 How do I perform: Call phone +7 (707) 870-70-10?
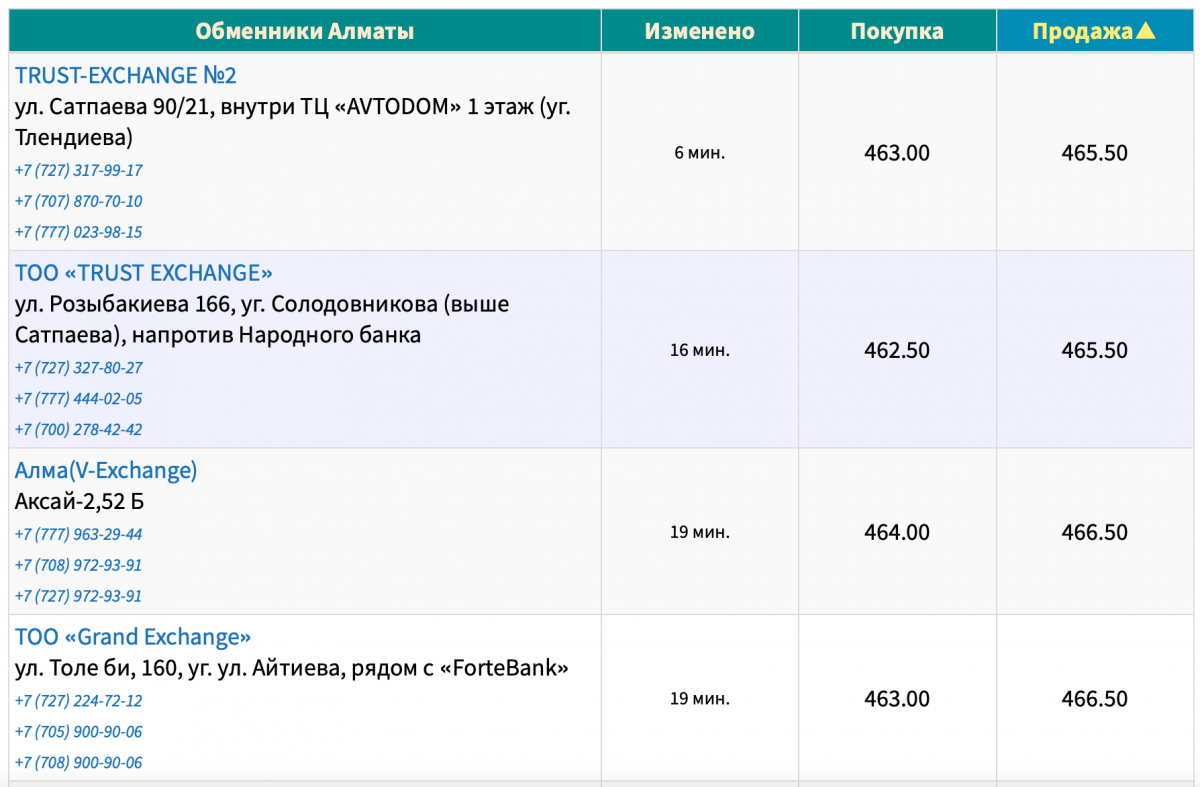[x=79, y=201]
